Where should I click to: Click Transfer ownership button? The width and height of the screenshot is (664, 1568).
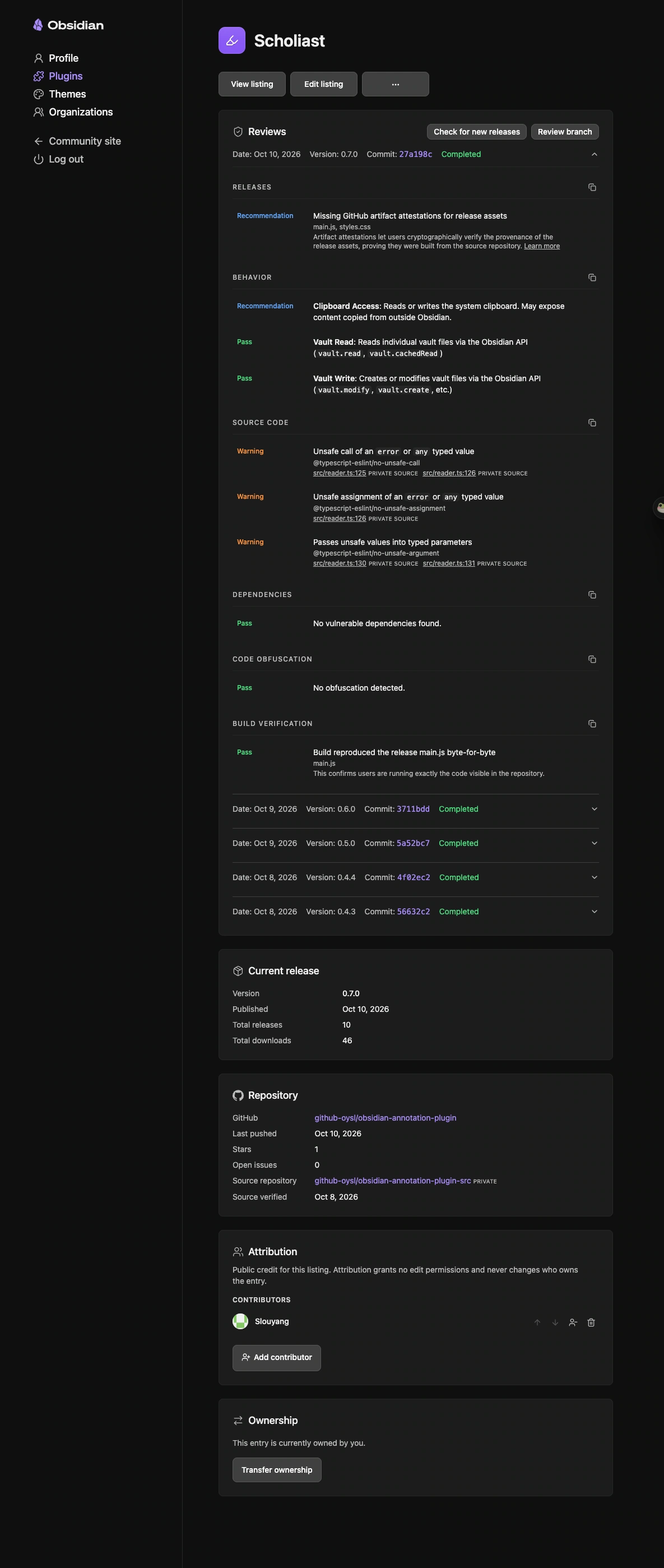click(x=277, y=1470)
